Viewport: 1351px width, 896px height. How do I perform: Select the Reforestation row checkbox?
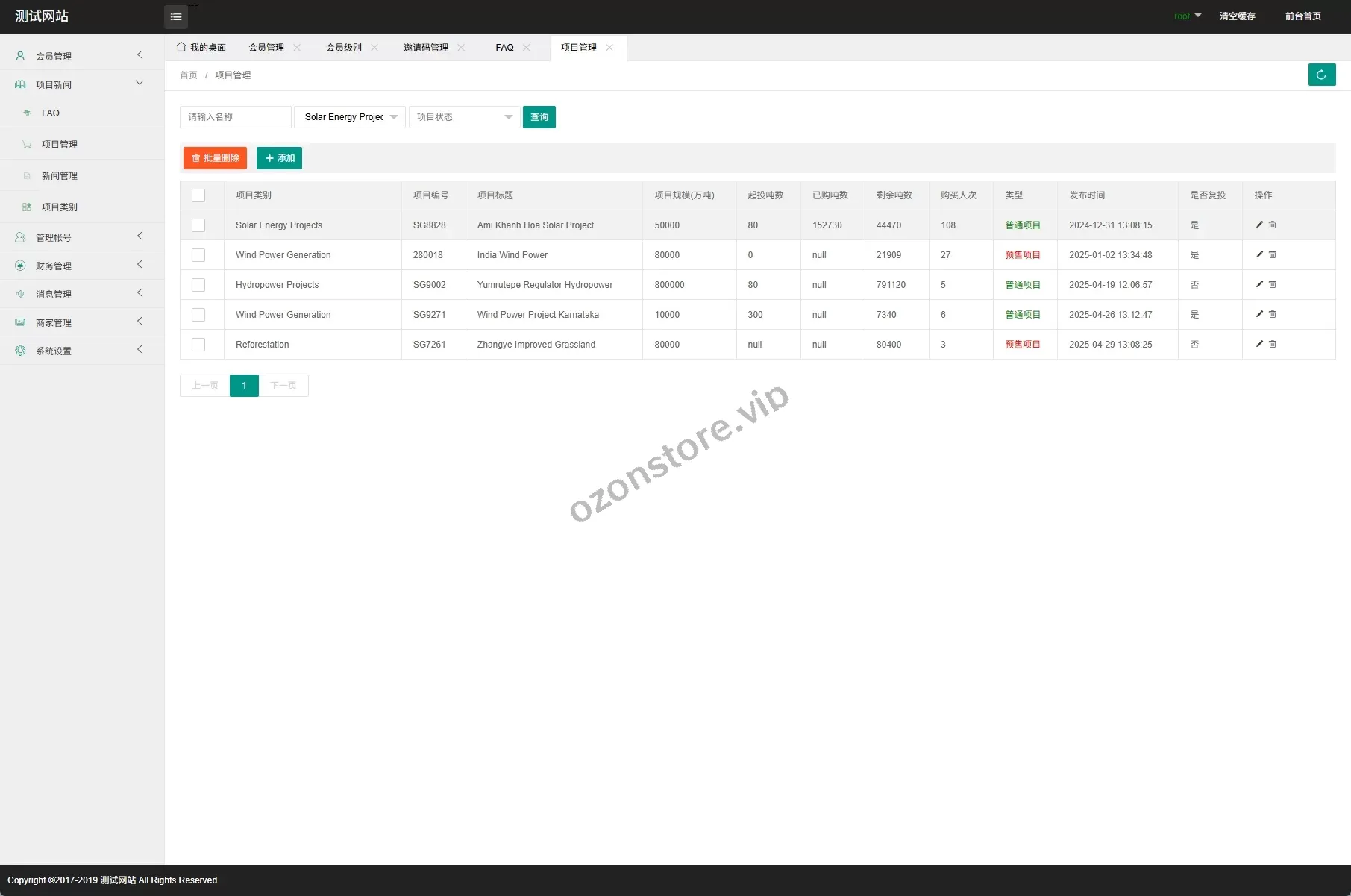pos(198,345)
